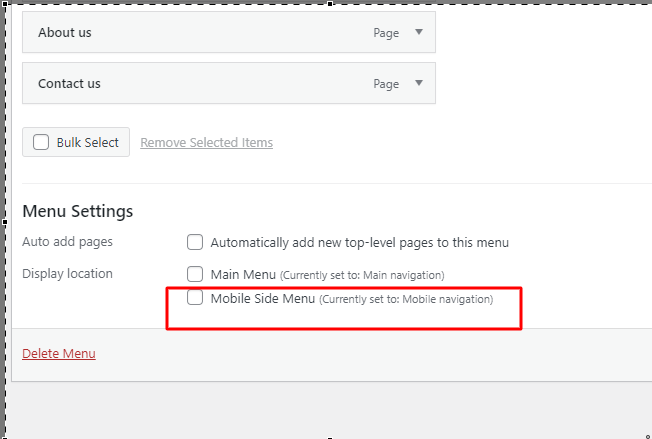The width and height of the screenshot is (652, 439).
Task: Expand the About us menu item arrow
Action: coord(419,32)
